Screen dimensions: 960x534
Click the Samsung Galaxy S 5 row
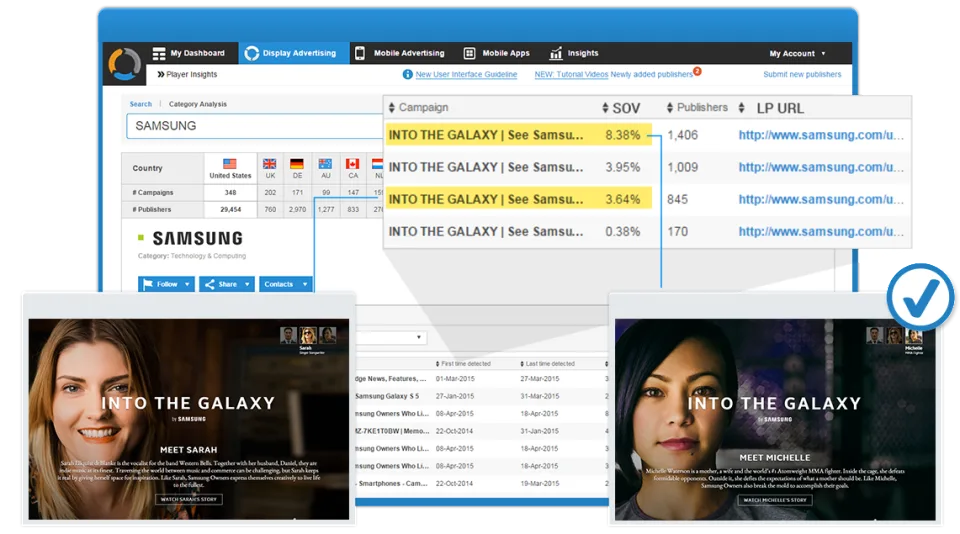coord(481,396)
